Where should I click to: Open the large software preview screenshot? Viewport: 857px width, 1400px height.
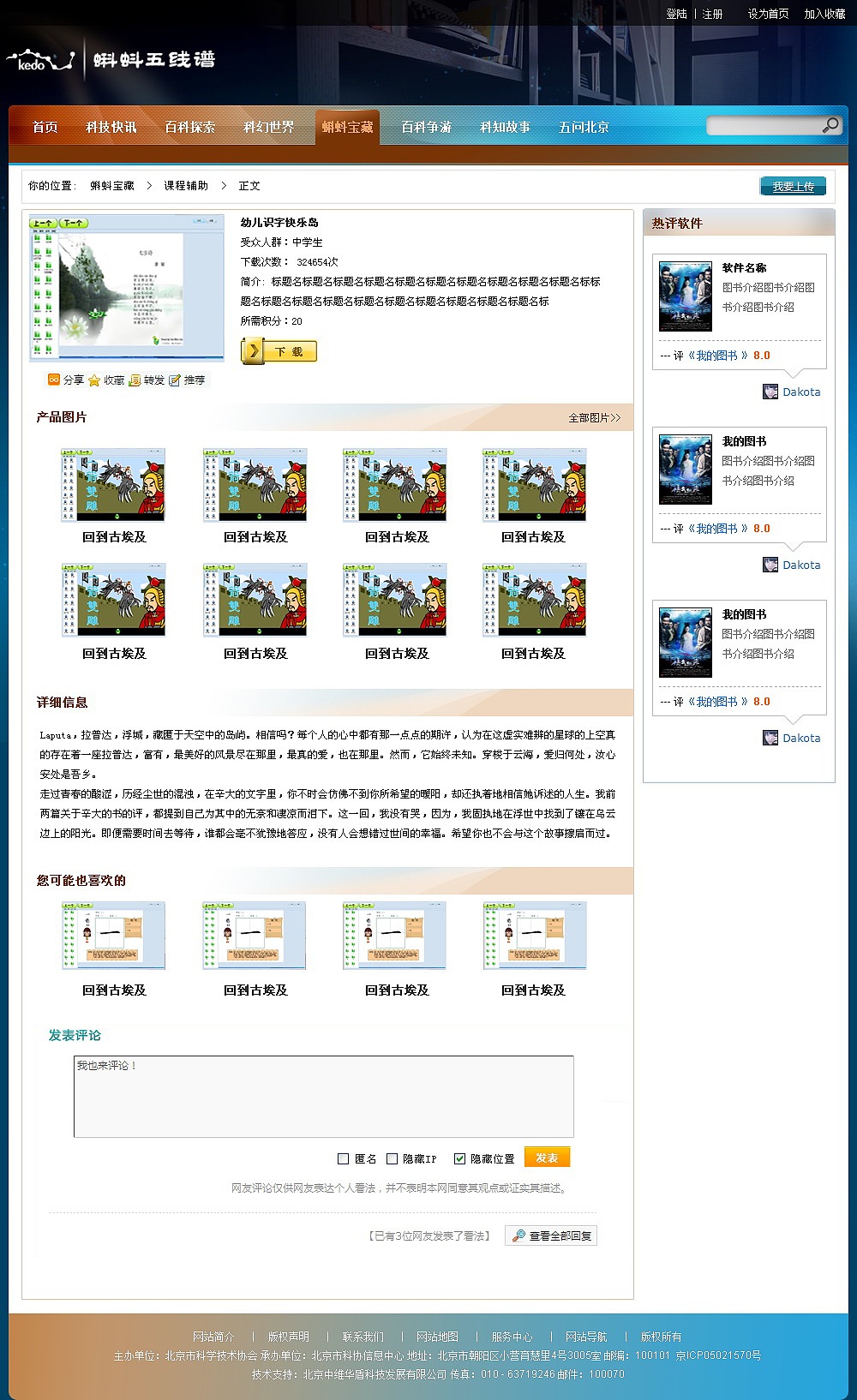point(127,288)
